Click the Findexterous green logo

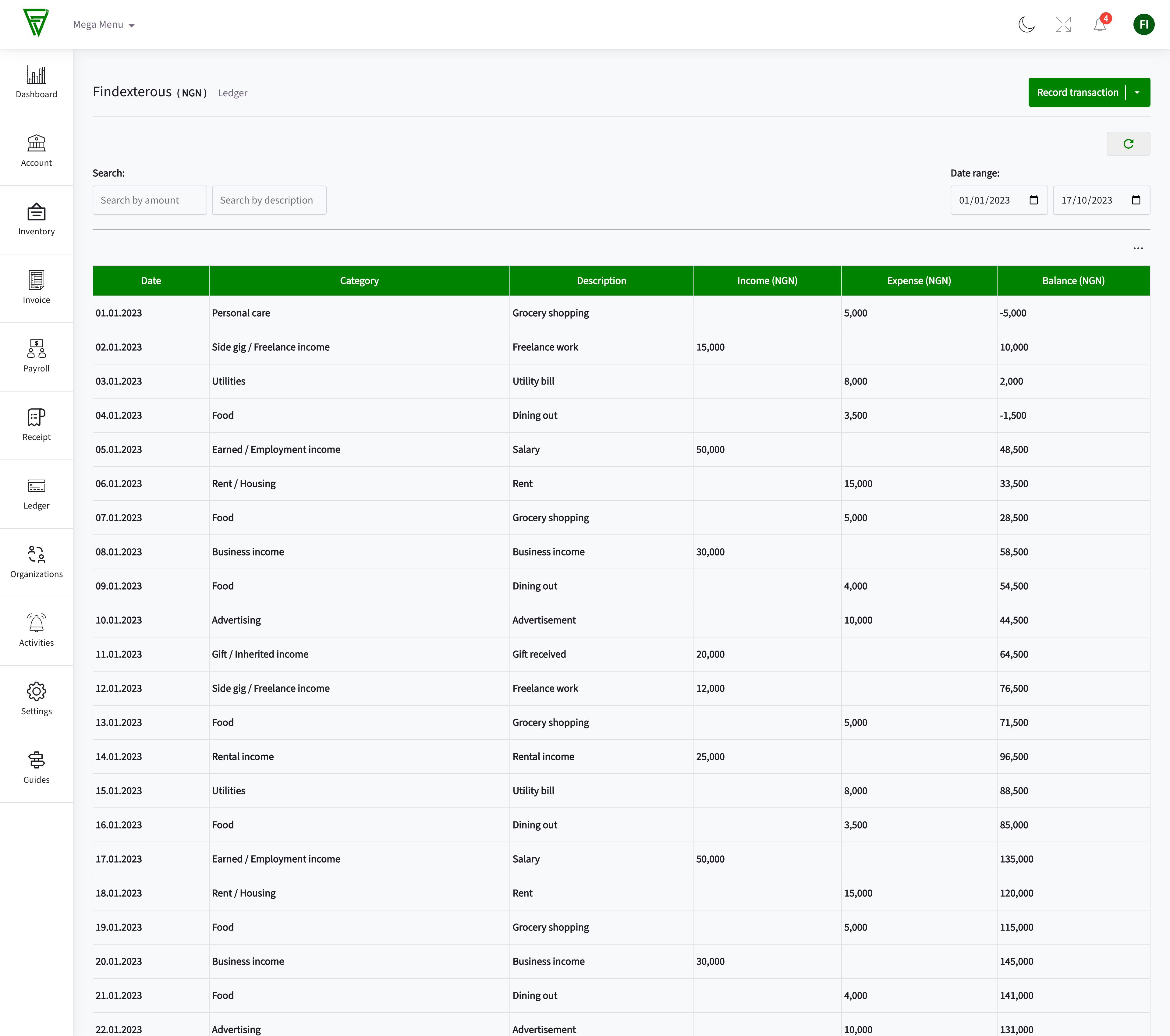pos(35,23)
